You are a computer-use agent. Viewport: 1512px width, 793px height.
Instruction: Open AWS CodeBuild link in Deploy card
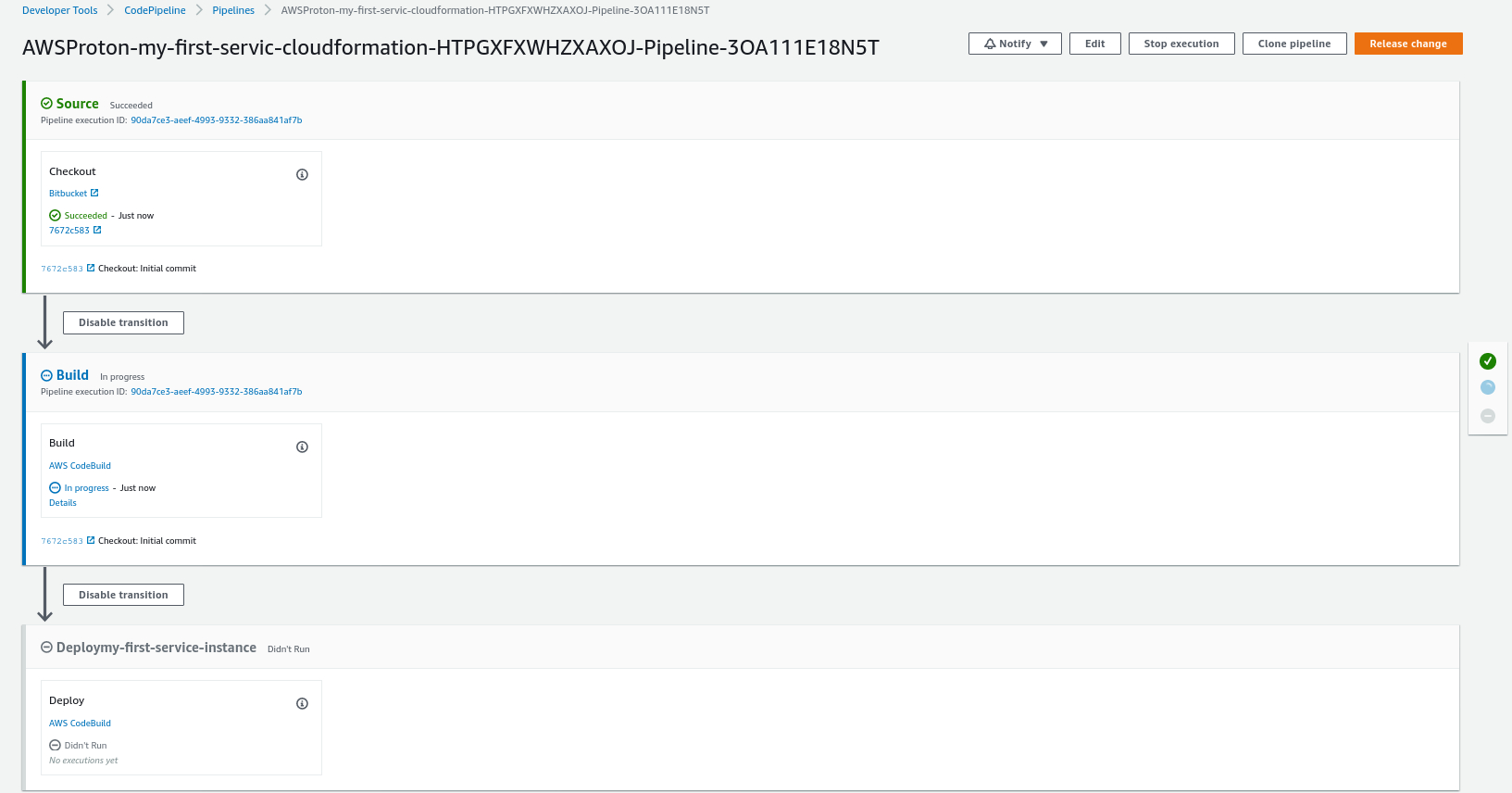pos(80,724)
